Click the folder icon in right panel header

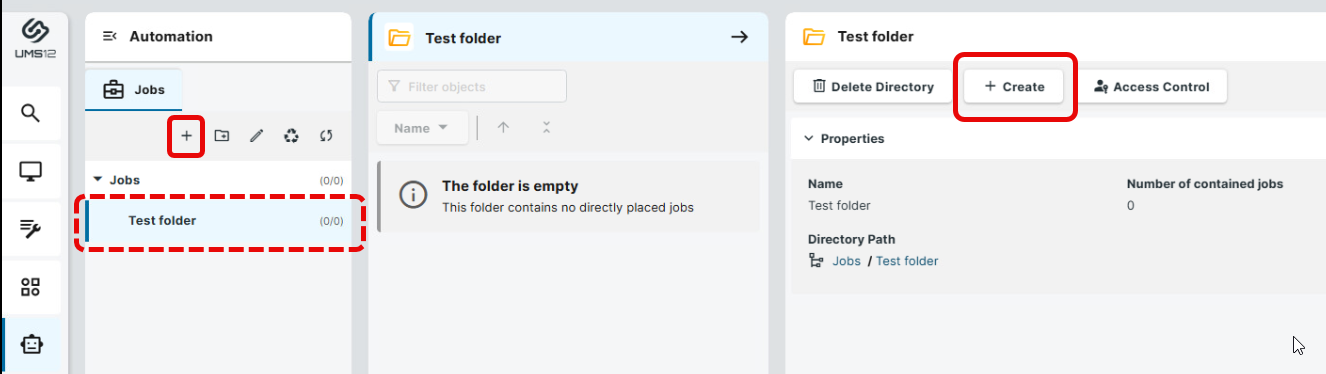(x=814, y=37)
